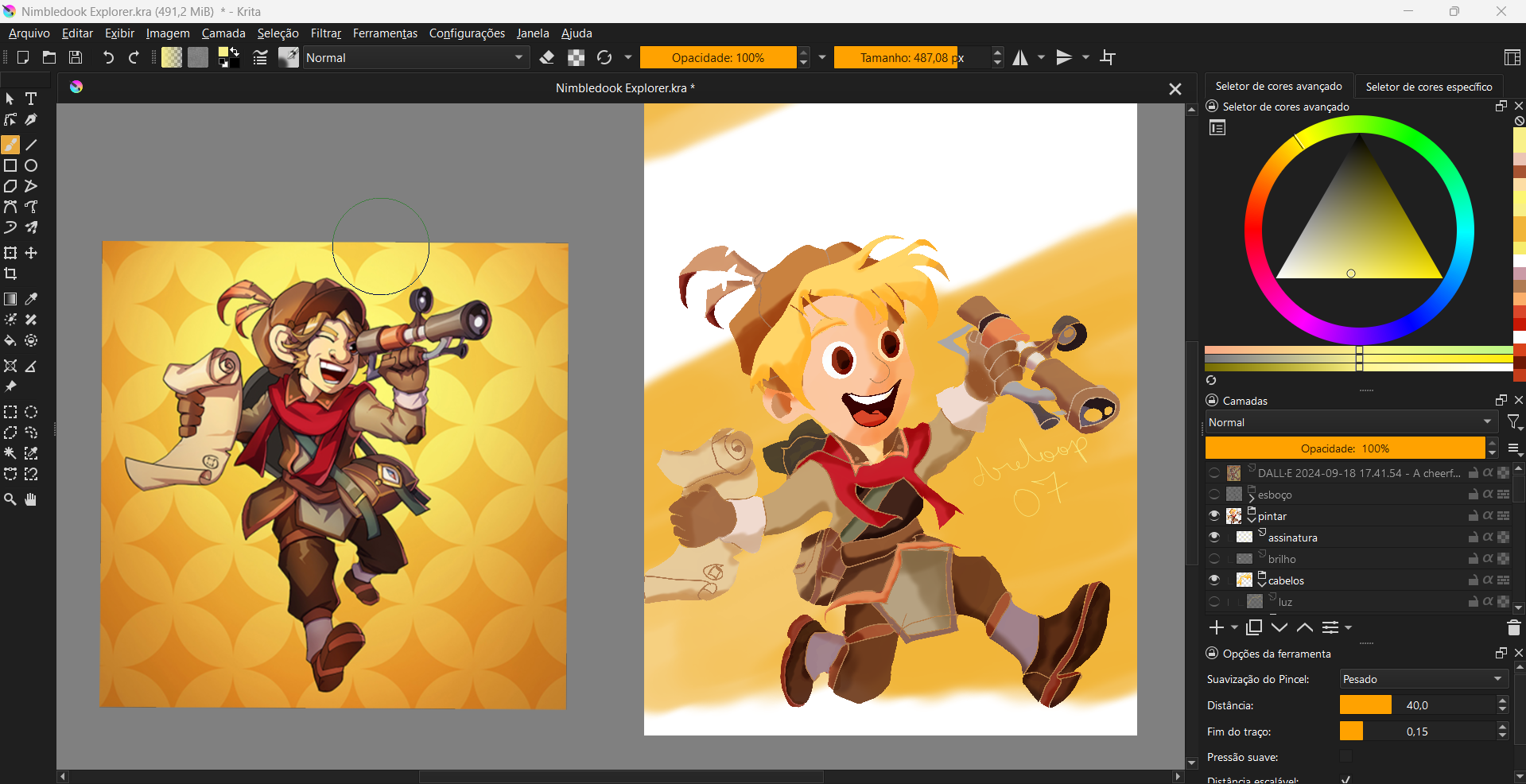Image resolution: width=1526 pixels, height=784 pixels.
Task: Switch to Seletor de cores específico tab
Action: coord(1428,87)
